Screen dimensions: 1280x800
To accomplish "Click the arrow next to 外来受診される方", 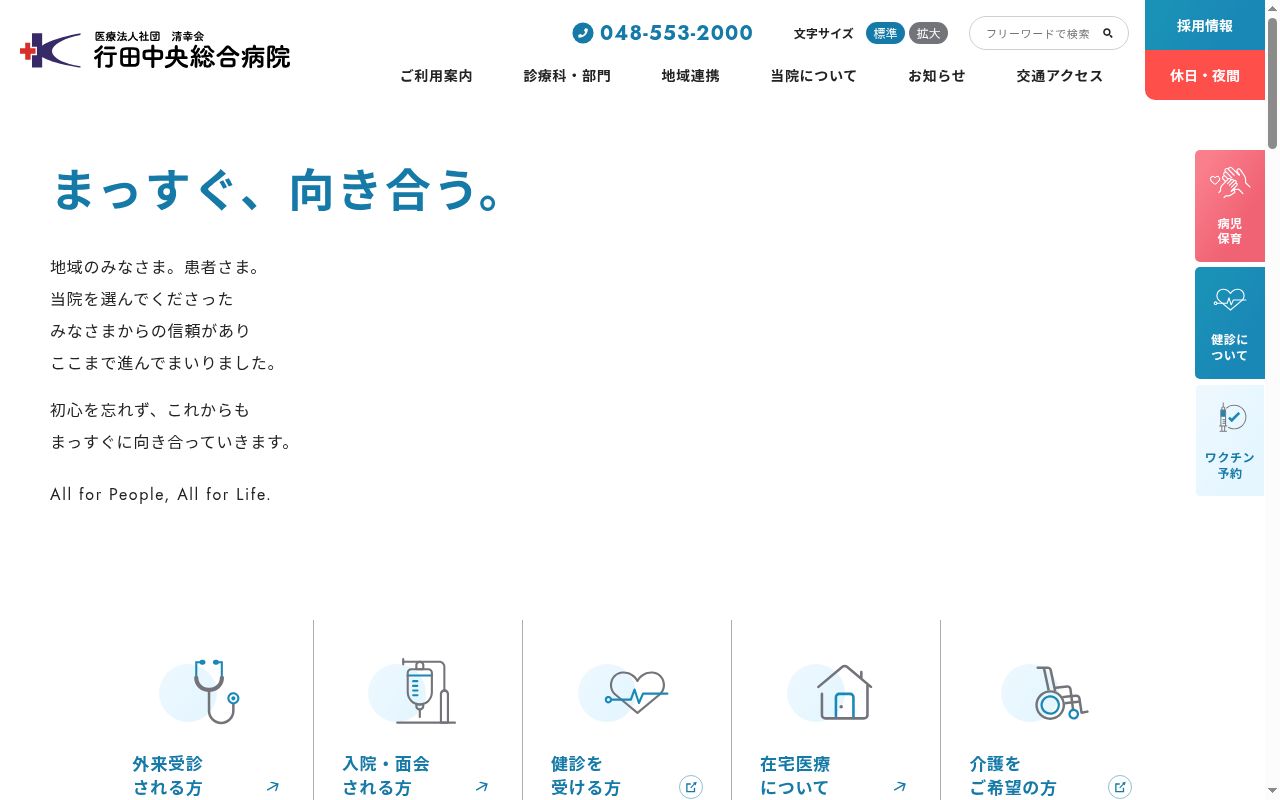I will click(272, 787).
